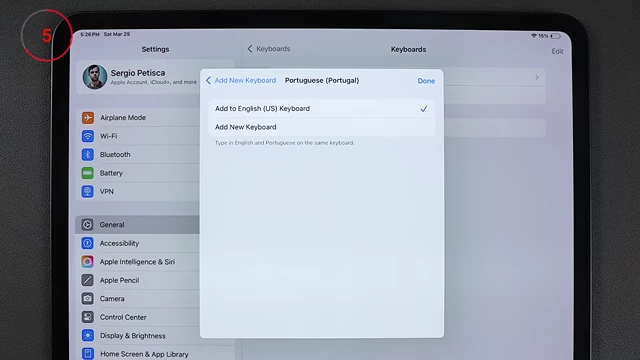Viewport: 640px width, 360px height.
Task: Select Add to English (US) Keyboard option
Action: 322,109
